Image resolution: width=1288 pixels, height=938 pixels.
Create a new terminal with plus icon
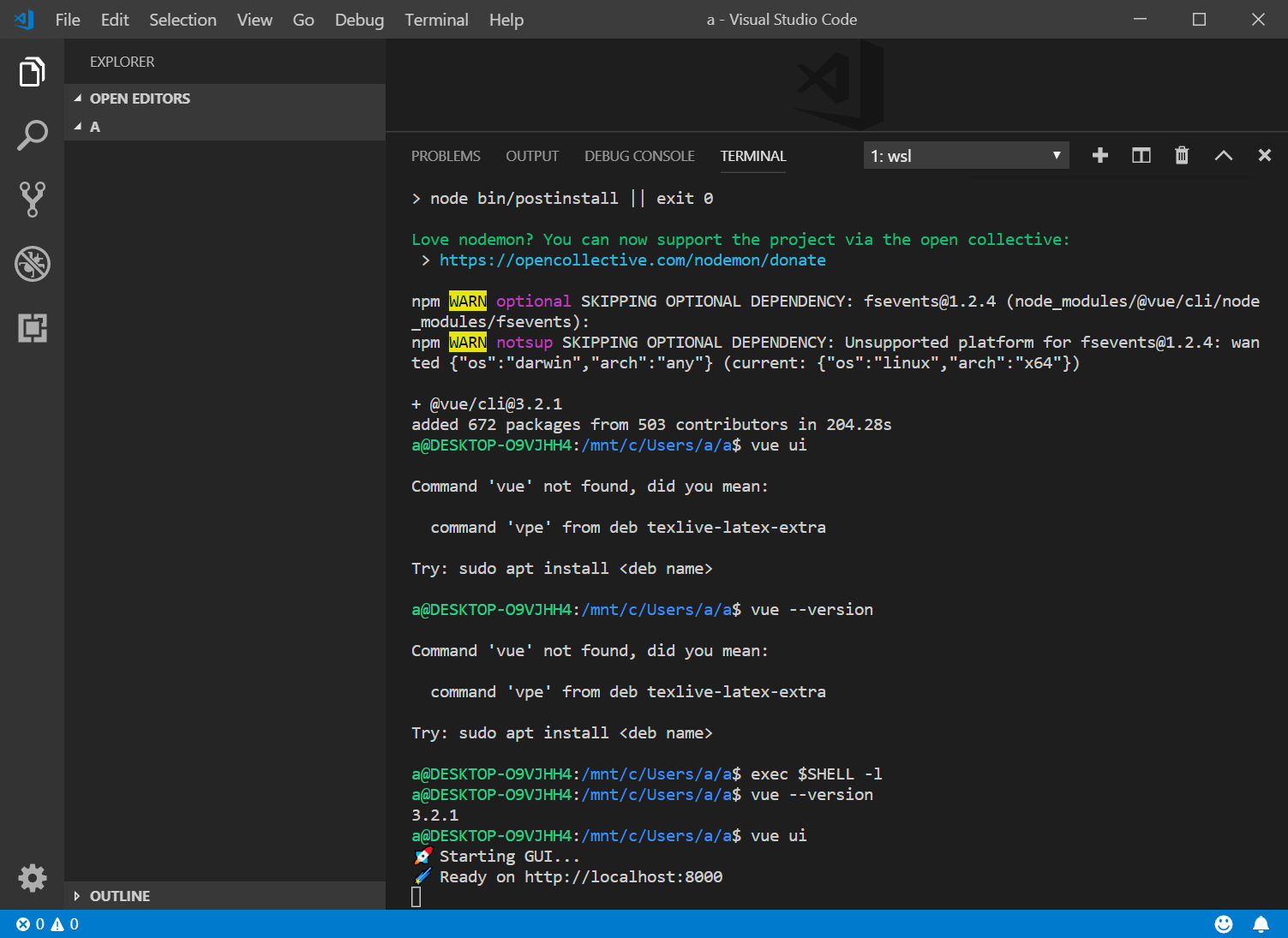1100,155
